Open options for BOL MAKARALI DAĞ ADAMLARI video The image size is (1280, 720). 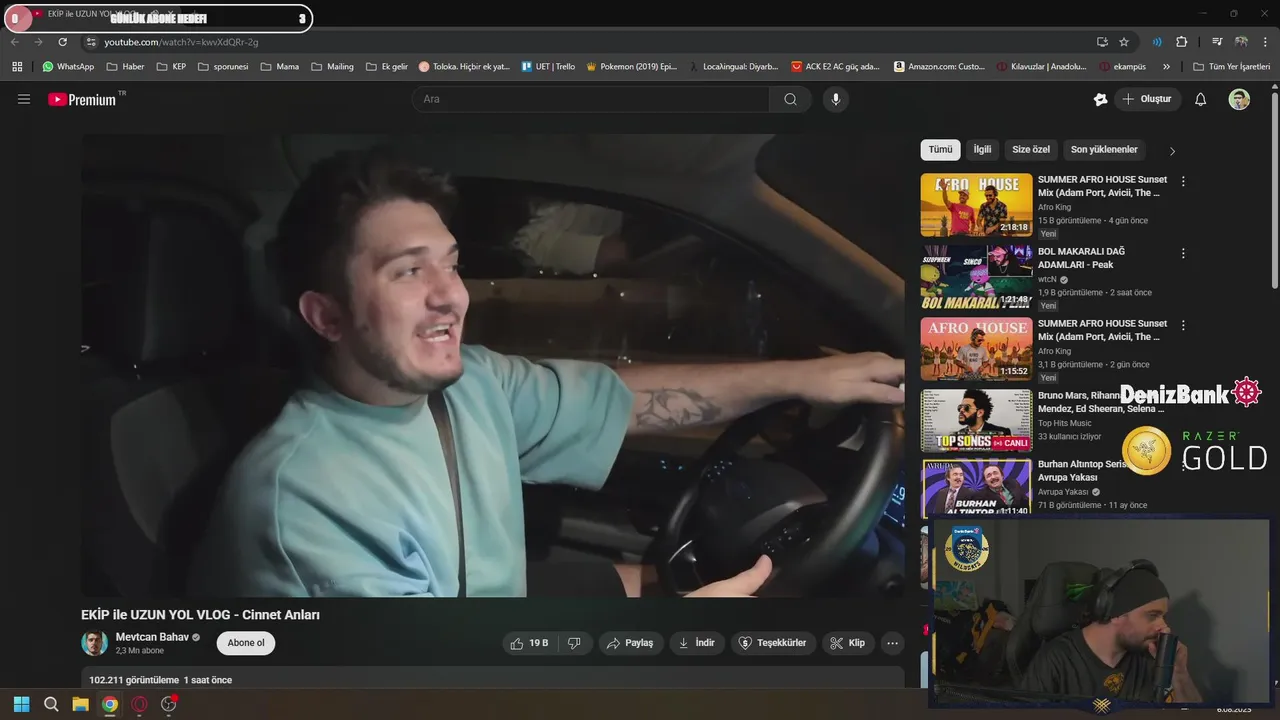1183,254
